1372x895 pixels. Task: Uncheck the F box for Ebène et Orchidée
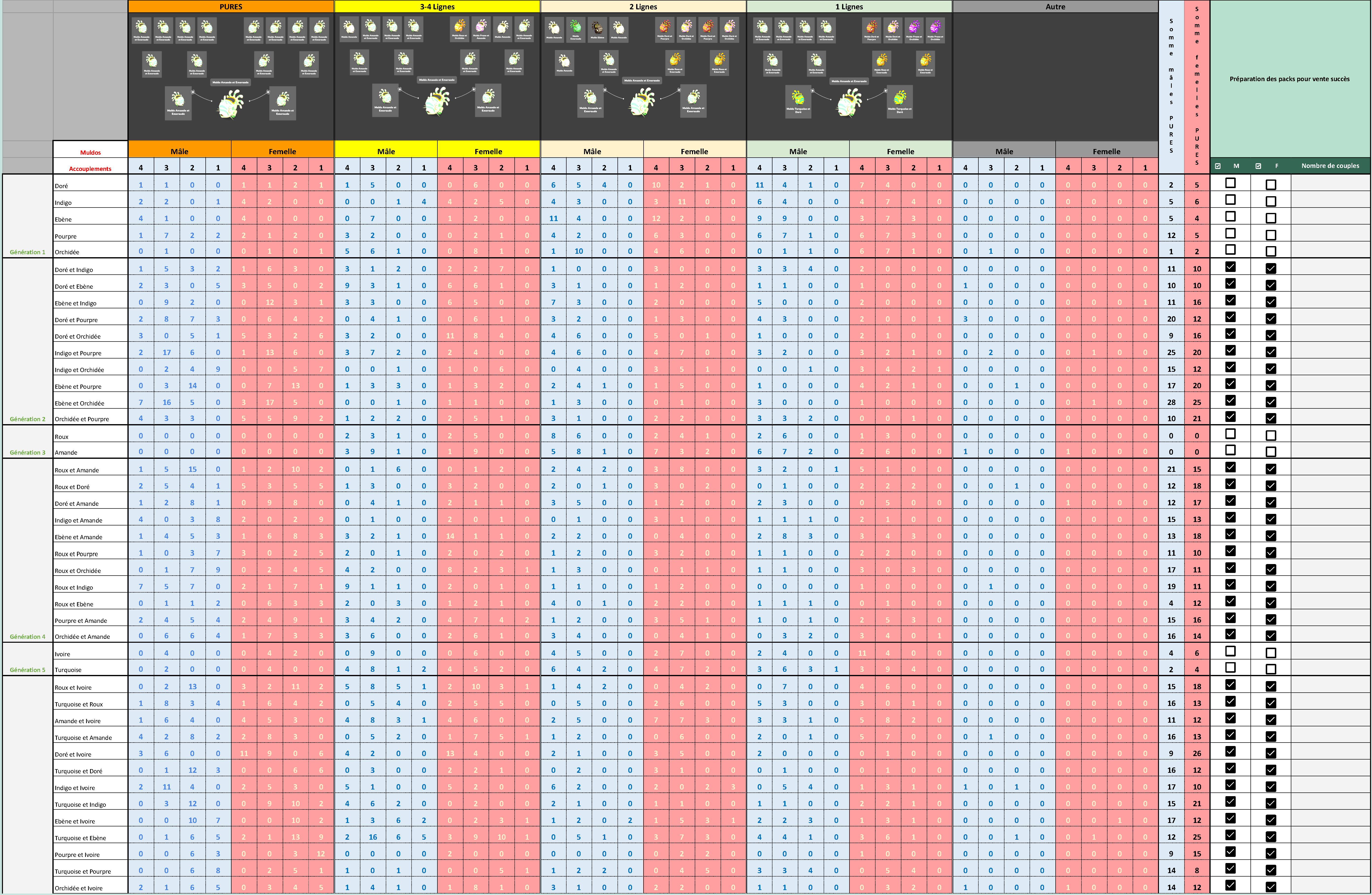tap(1271, 402)
